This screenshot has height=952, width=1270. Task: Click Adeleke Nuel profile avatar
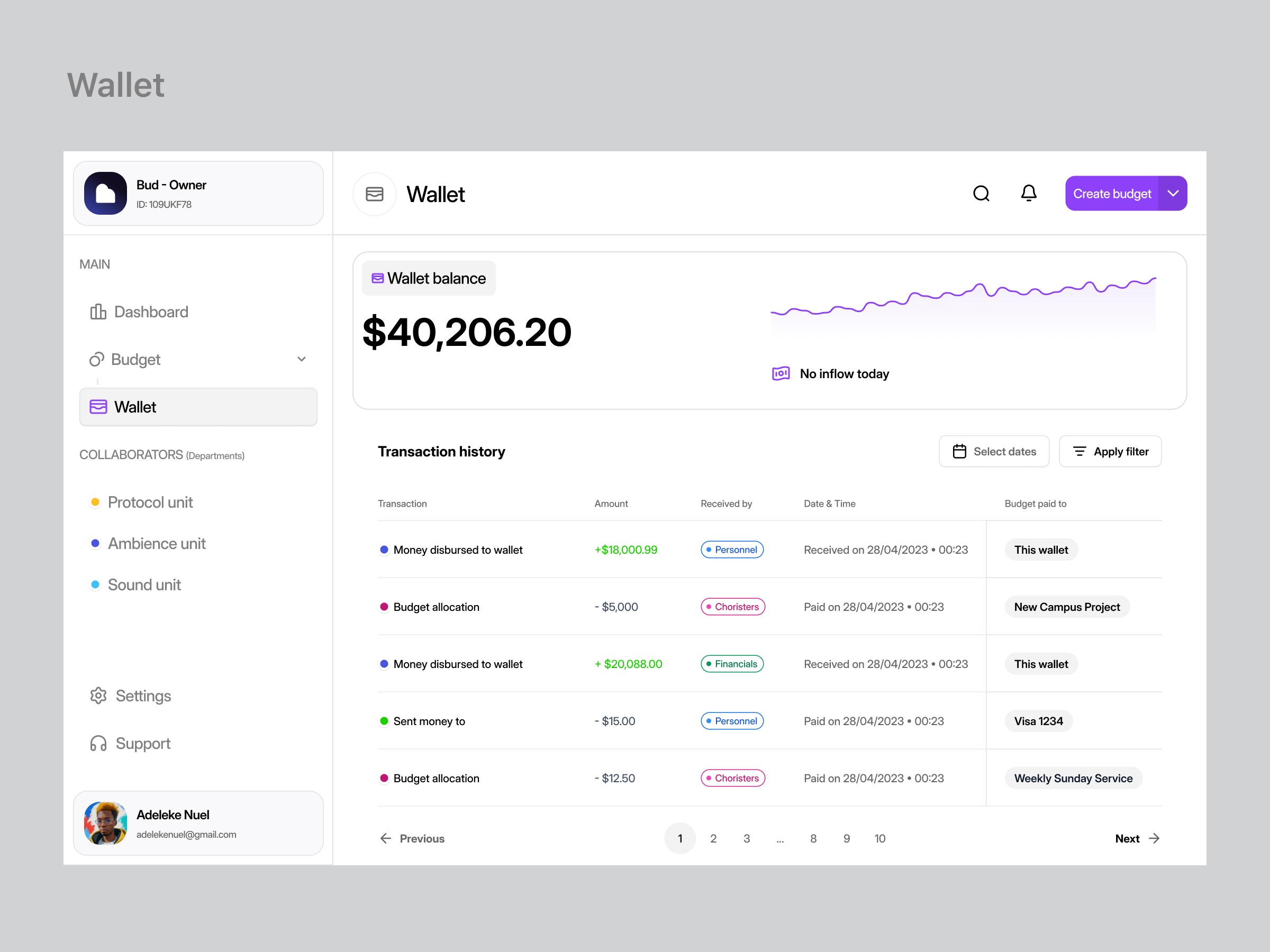tap(106, 823)
